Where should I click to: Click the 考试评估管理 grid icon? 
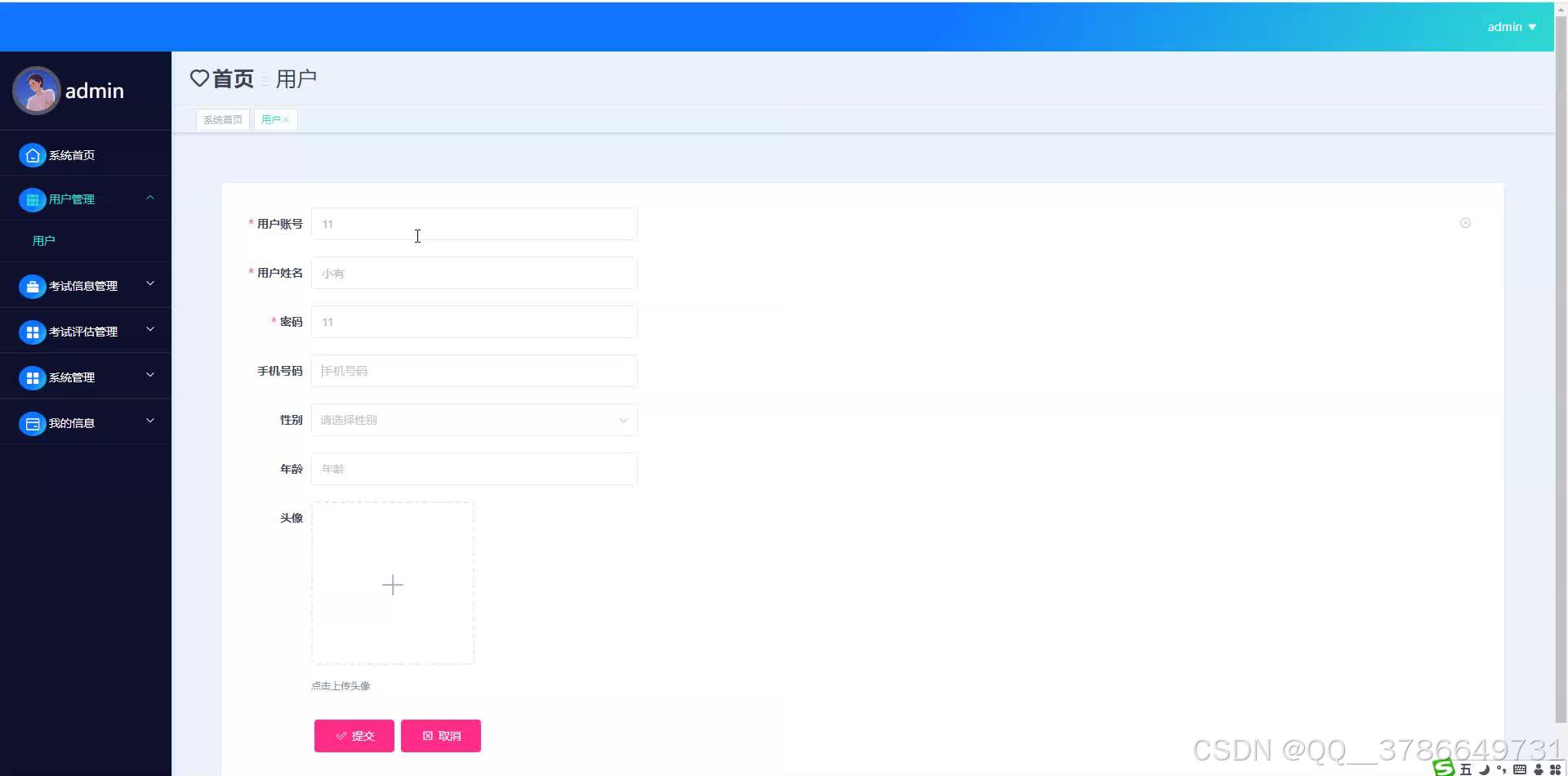(33, 332)
